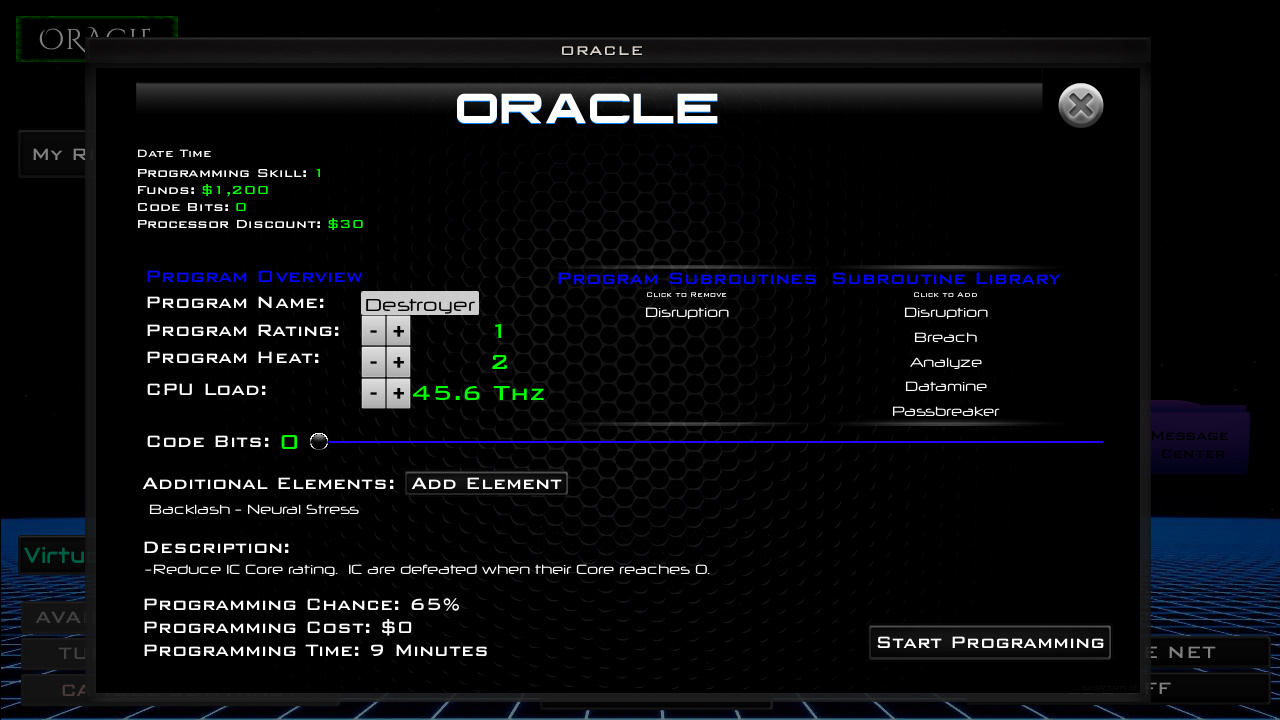
Task: Adjust the Code Bits slider handle
Action: point(319,440)
